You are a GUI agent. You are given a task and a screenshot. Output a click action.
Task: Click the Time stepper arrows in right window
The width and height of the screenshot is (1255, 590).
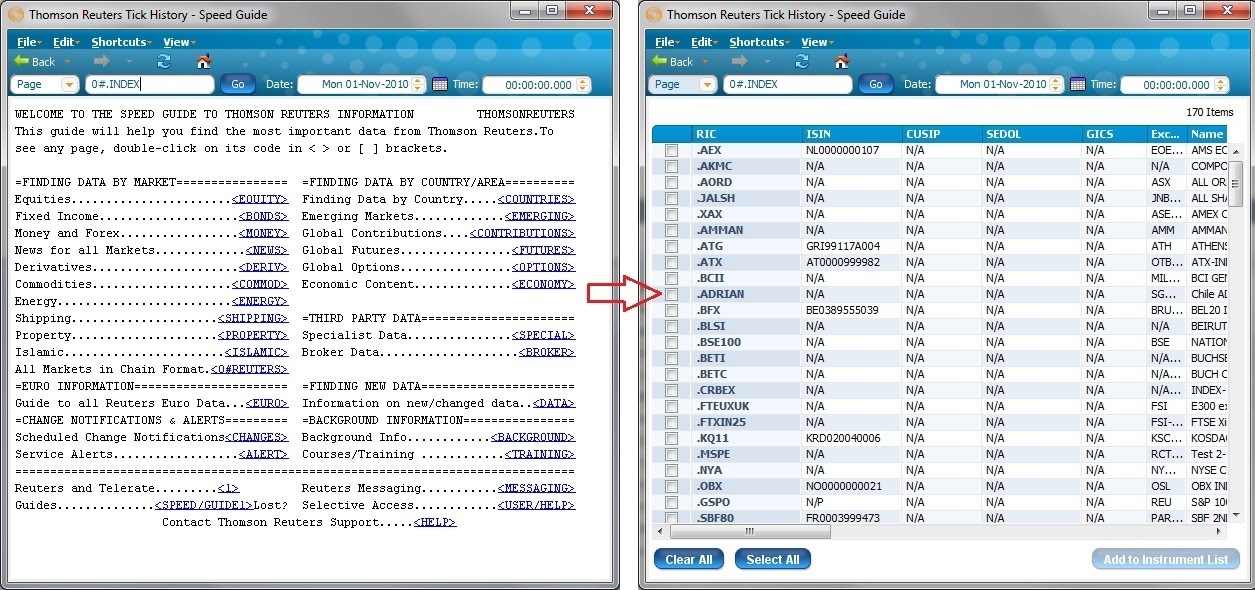[1219, 85]
